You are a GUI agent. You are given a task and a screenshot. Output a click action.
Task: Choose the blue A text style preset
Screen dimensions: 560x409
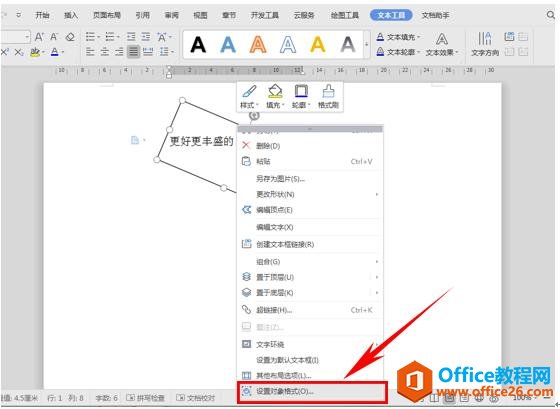(228, 45)
